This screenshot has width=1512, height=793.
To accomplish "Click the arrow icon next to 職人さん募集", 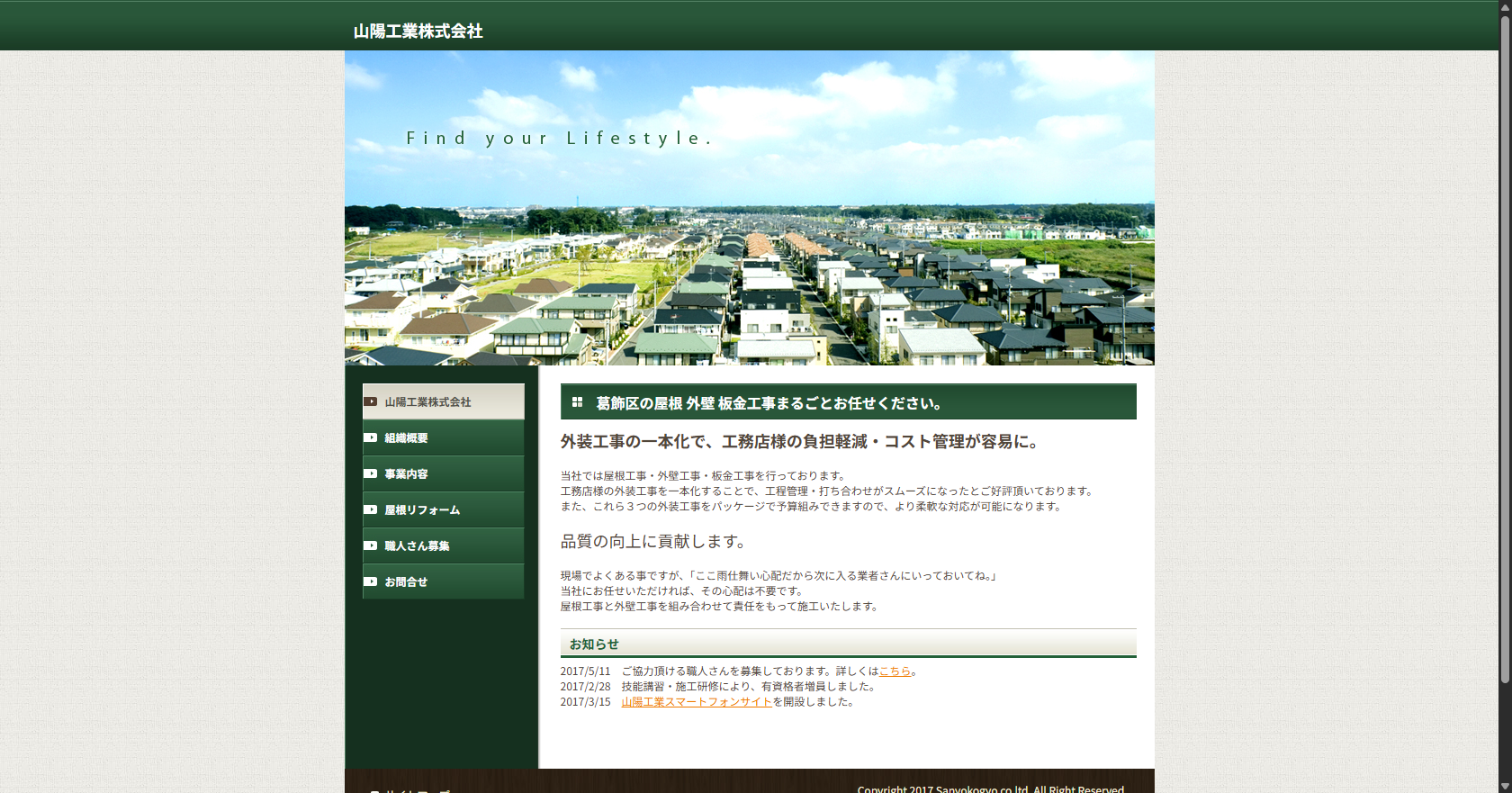I will click(370, 545).
